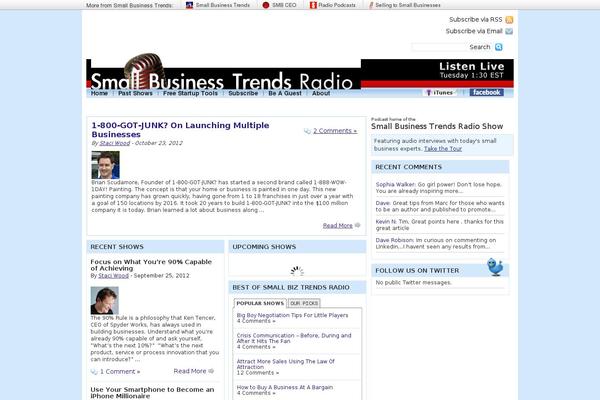Screen dimensions: 600x400
Task: Open the 1 Comment link
Action: click(120, 372)
